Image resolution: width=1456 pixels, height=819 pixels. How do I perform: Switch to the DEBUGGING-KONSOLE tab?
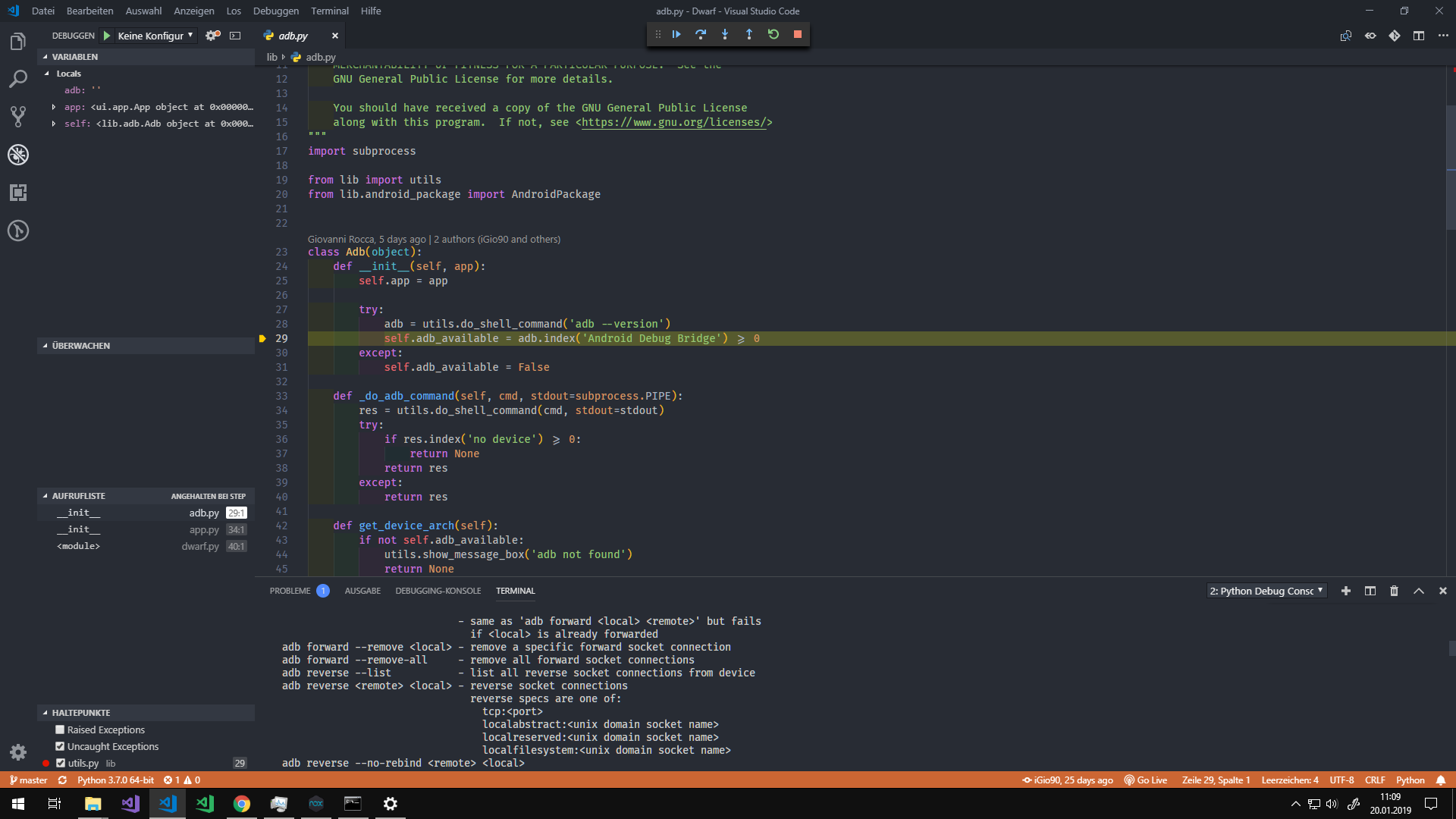click(x=438, y=591)
